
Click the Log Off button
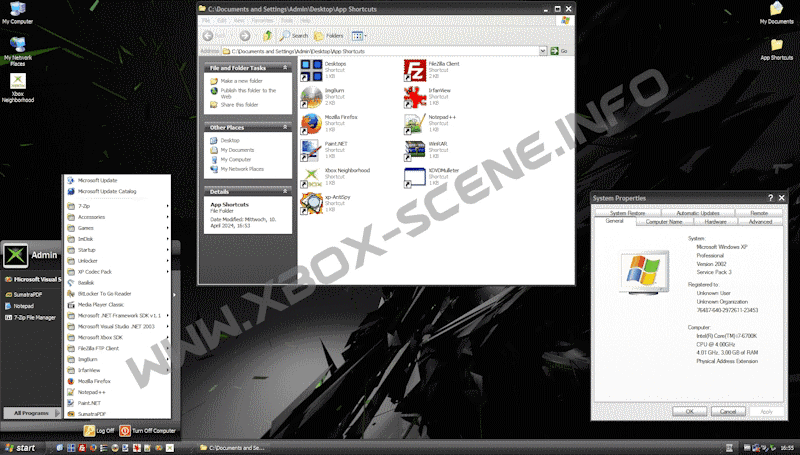click(x=99, y=431)
